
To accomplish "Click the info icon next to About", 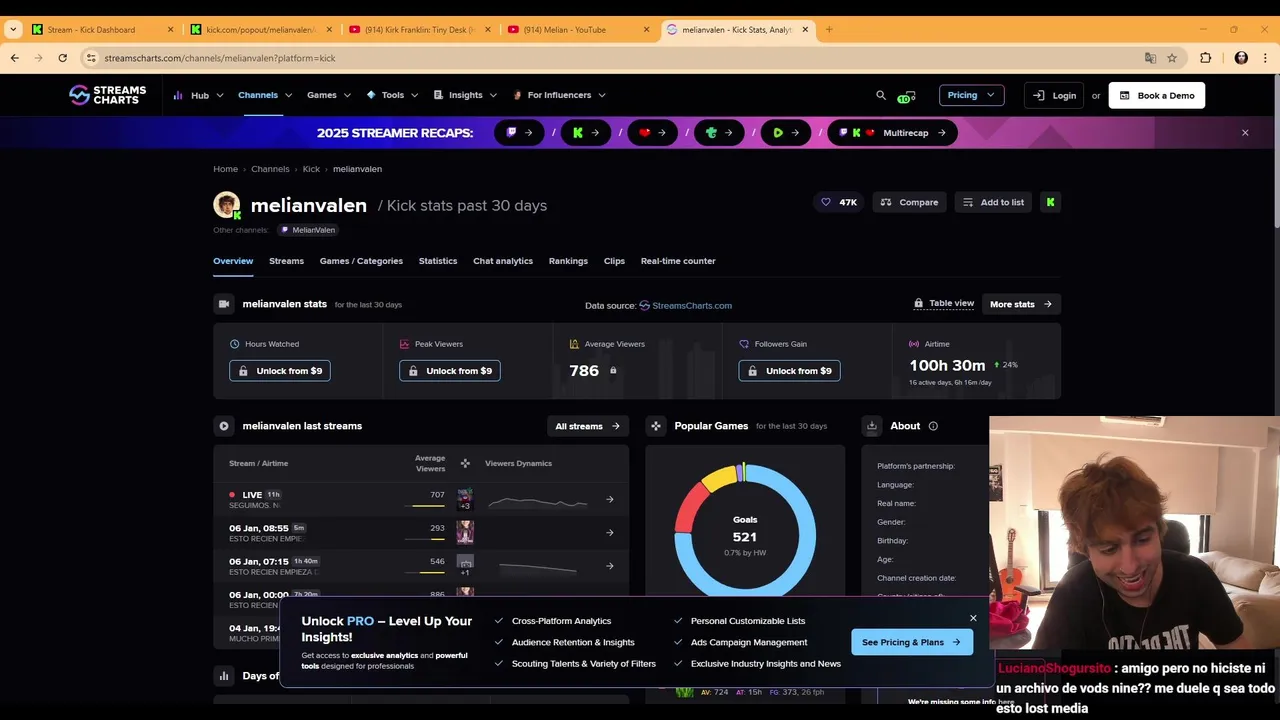I will (x=933, y=426).
